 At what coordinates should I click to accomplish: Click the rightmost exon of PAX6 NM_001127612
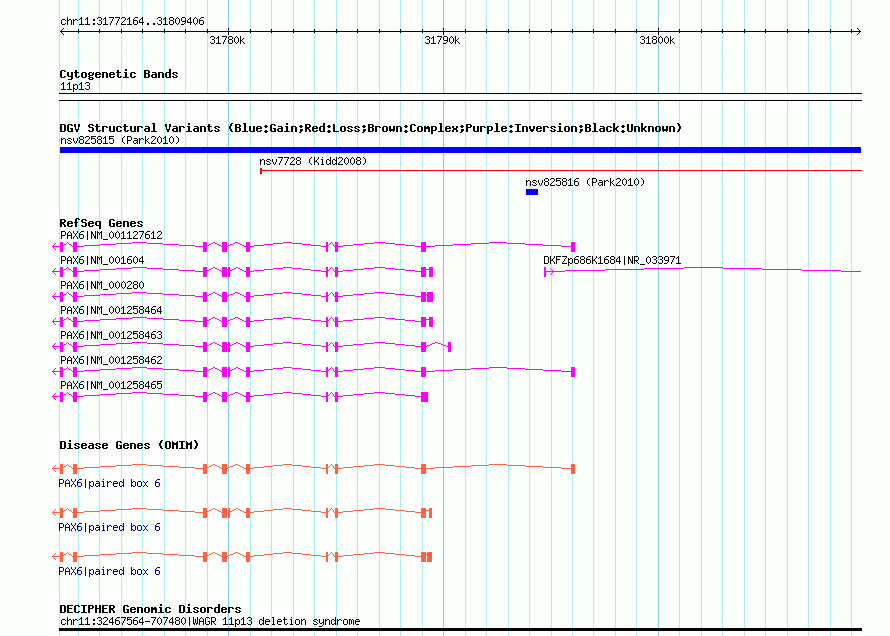pyautogui.click(x=573, y=247)
